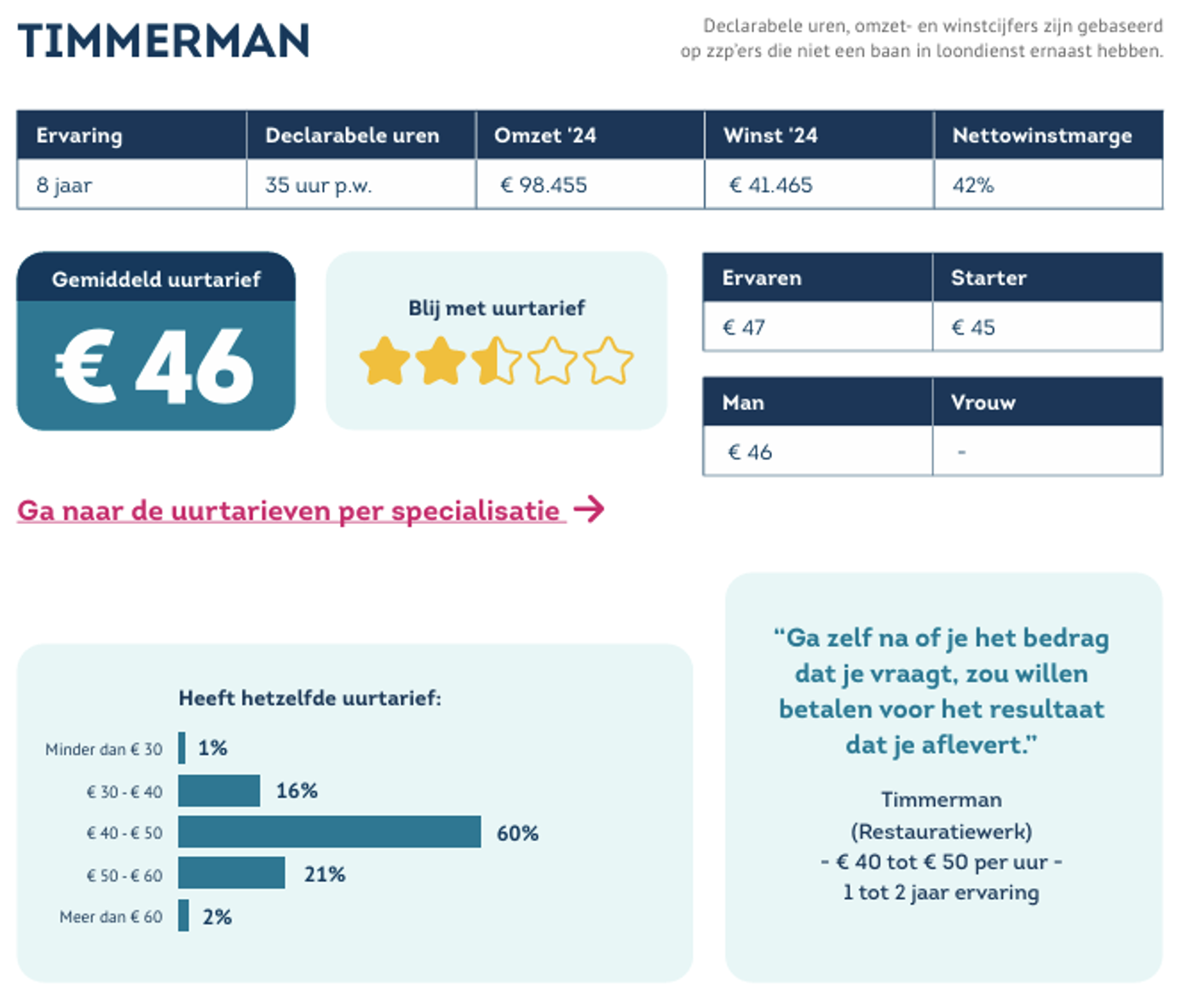Screen dimensions: 1193x1008
Task: Click the second filled star
Action: [441, 361]
